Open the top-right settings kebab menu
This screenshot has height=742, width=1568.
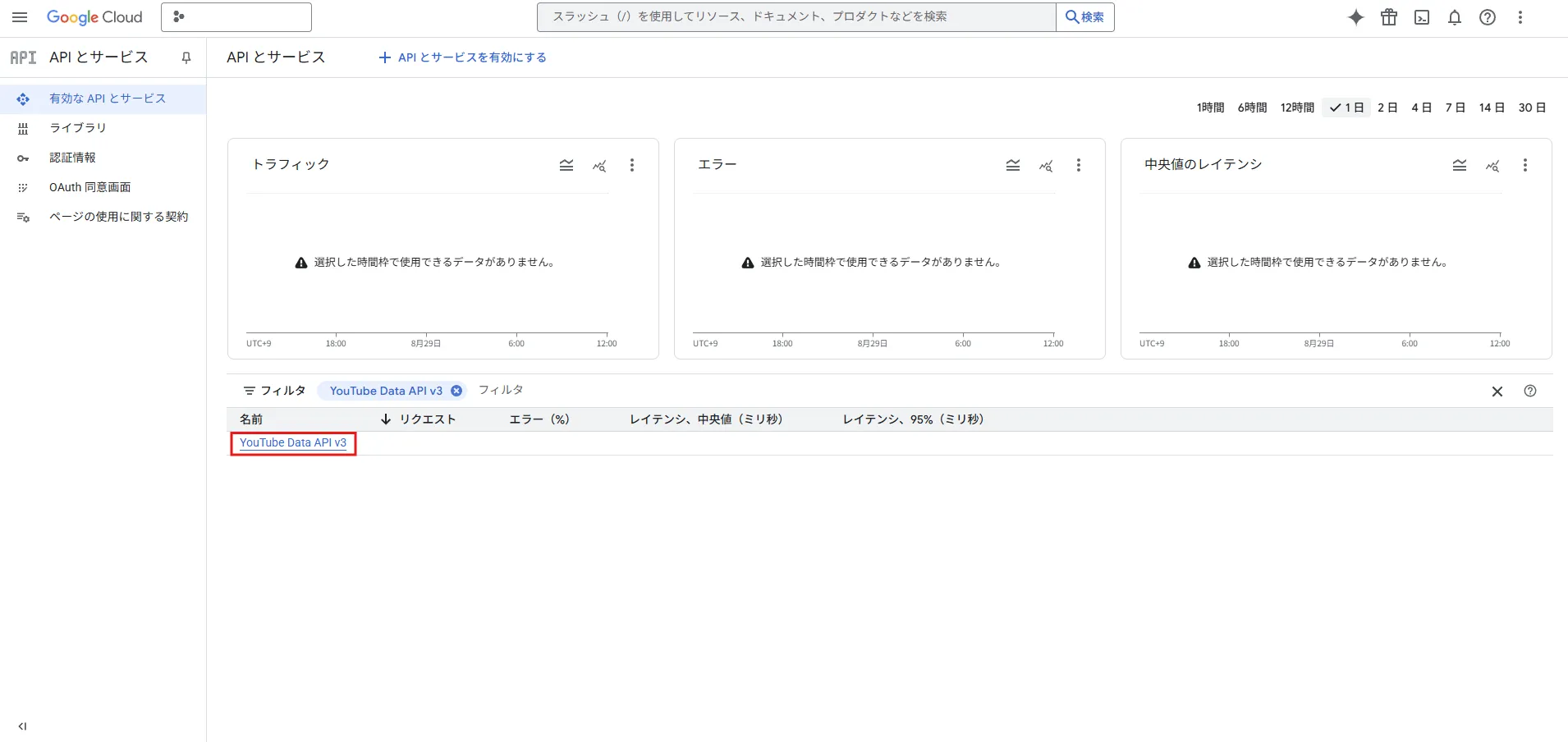[1520, 17]
